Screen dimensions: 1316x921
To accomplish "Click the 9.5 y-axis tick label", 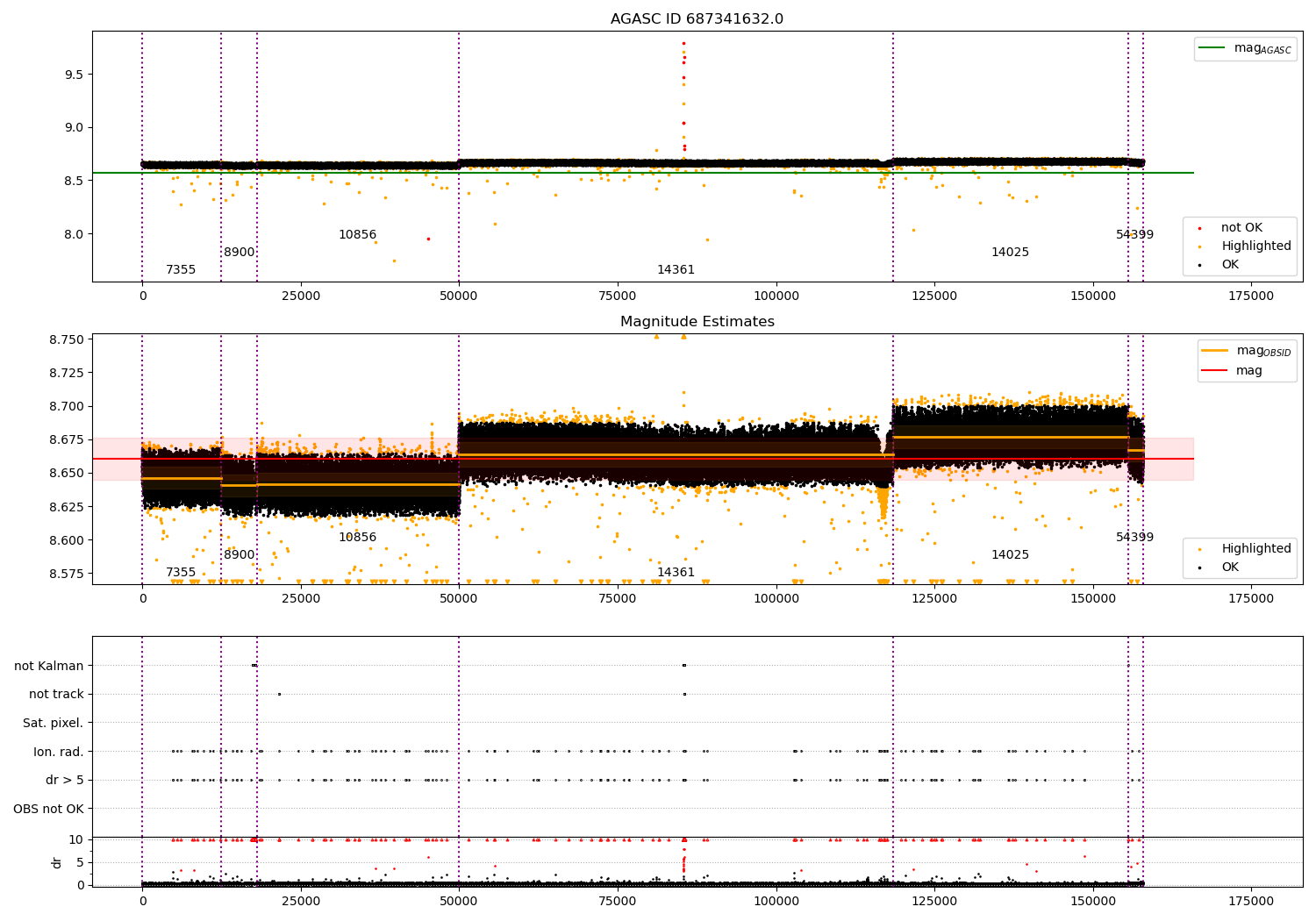I will point(74,75).
